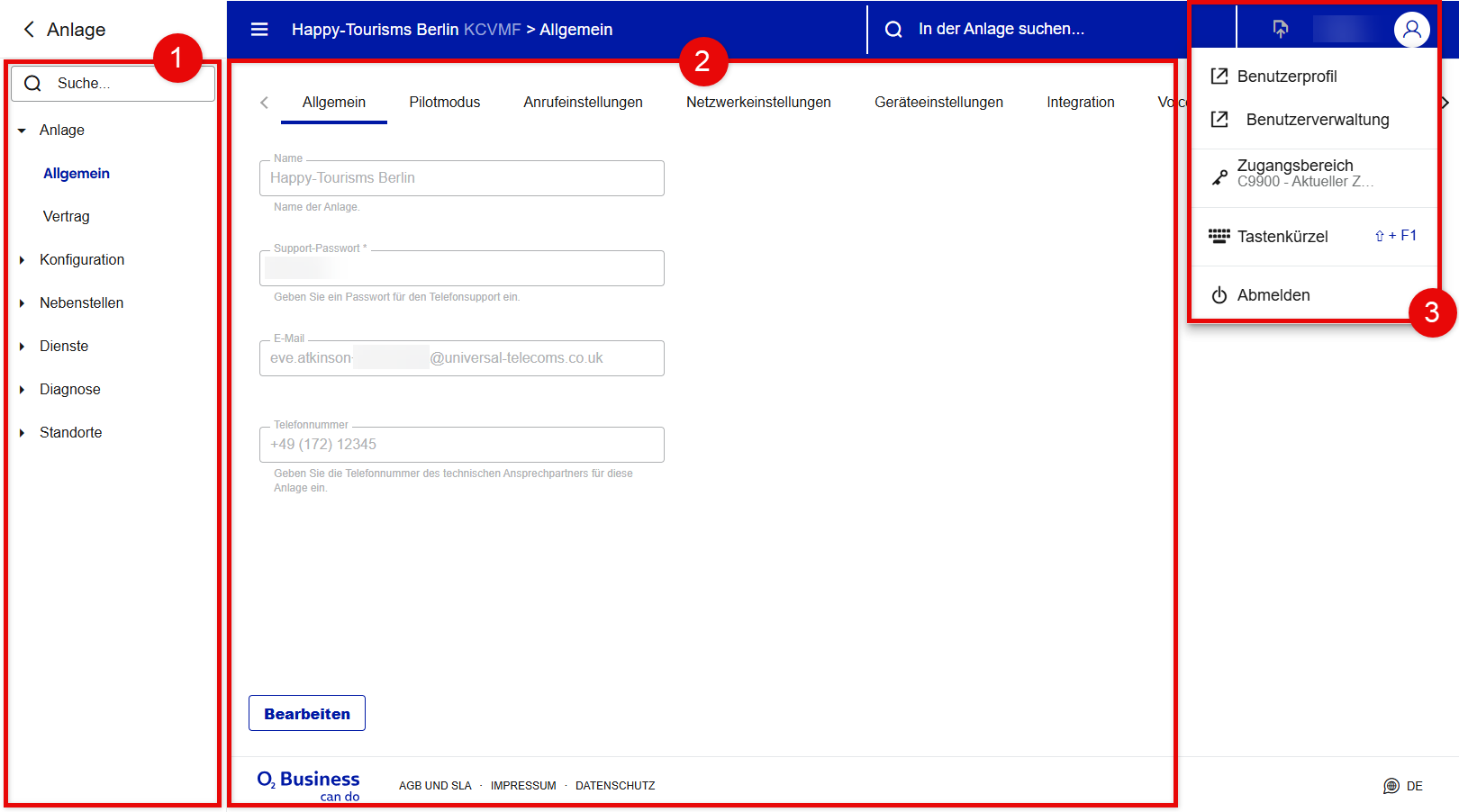Click the sidebar Suche field
Viewport: 1459px width, 812px height.
click(x=126, y=84)
